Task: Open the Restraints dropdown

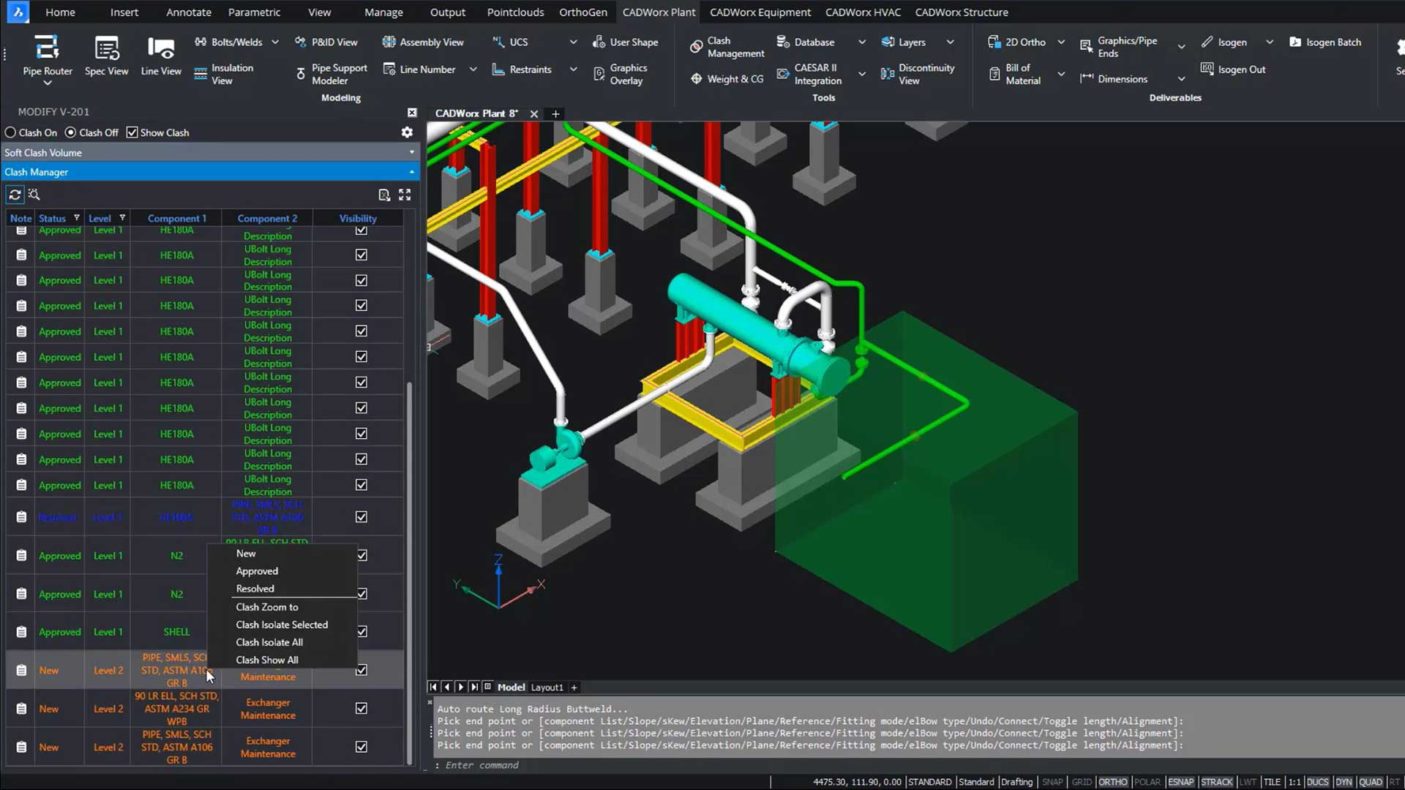Action: (x=573, y=70)
